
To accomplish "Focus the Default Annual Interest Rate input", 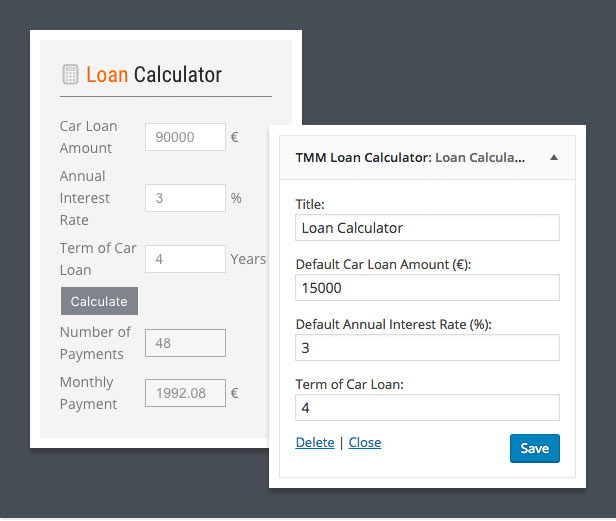I will coord(427,348).
